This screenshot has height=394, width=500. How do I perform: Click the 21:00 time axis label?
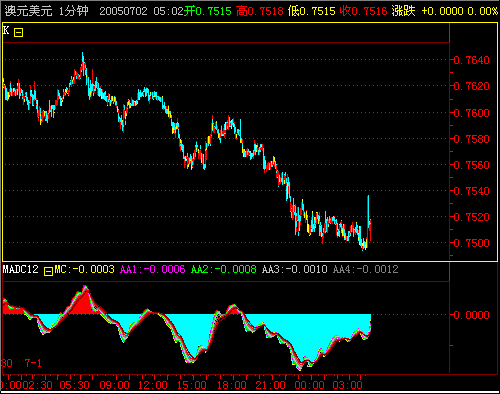[x=270, y=385]
